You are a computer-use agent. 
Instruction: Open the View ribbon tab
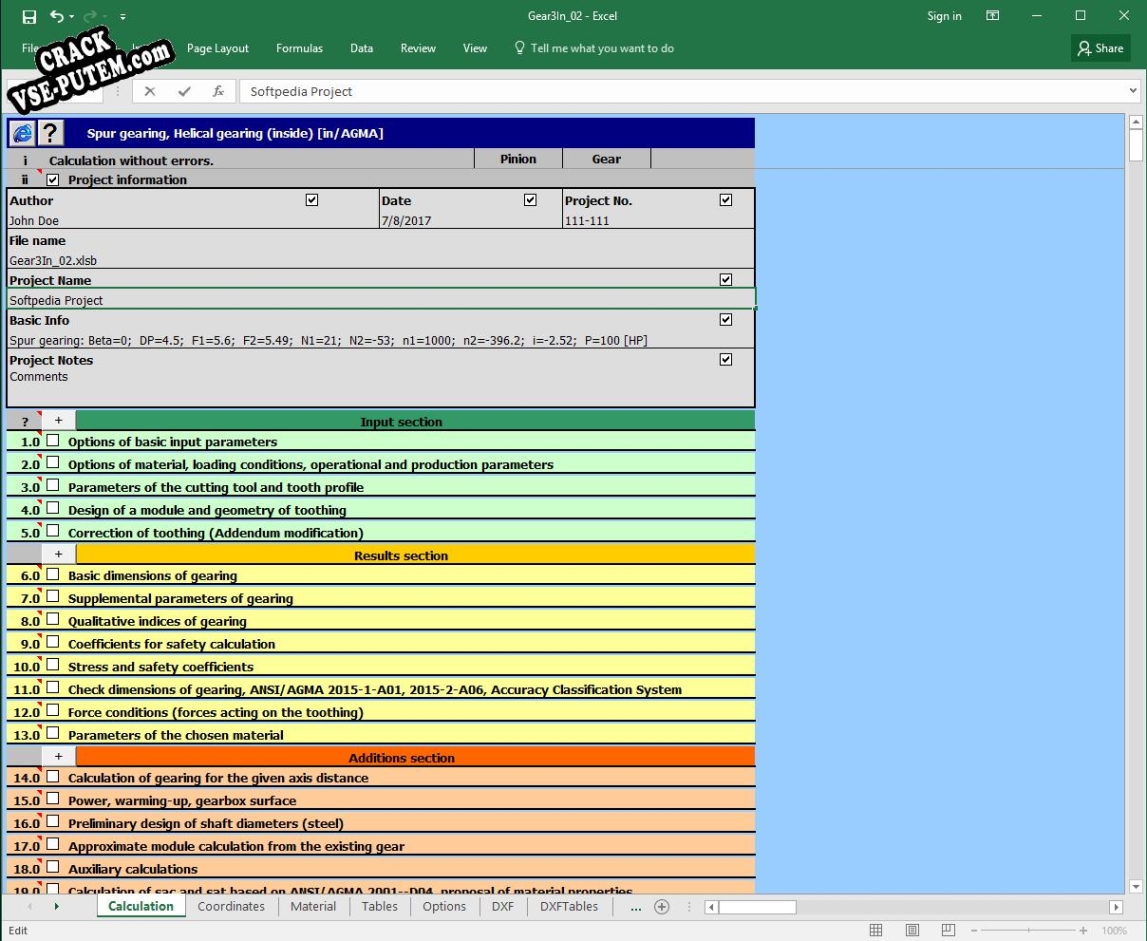click(475, 48)
